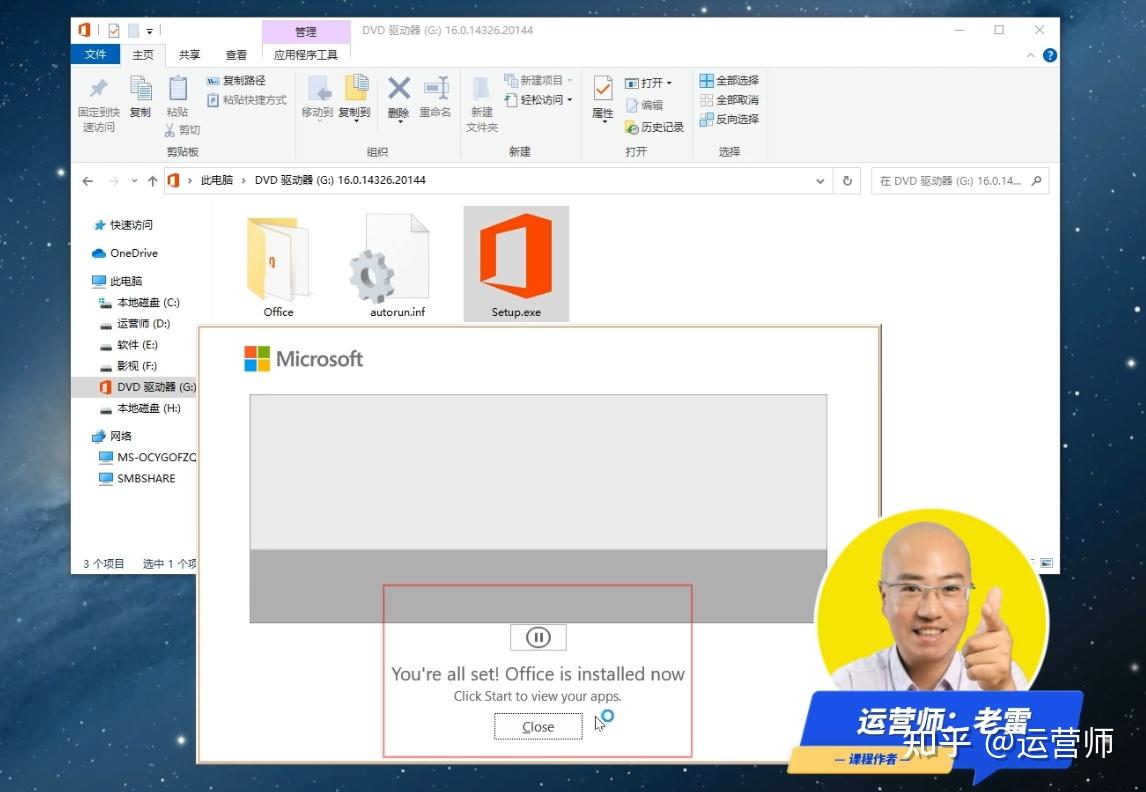
Task: Click the Copy to icon
Action: click(356, 88)
